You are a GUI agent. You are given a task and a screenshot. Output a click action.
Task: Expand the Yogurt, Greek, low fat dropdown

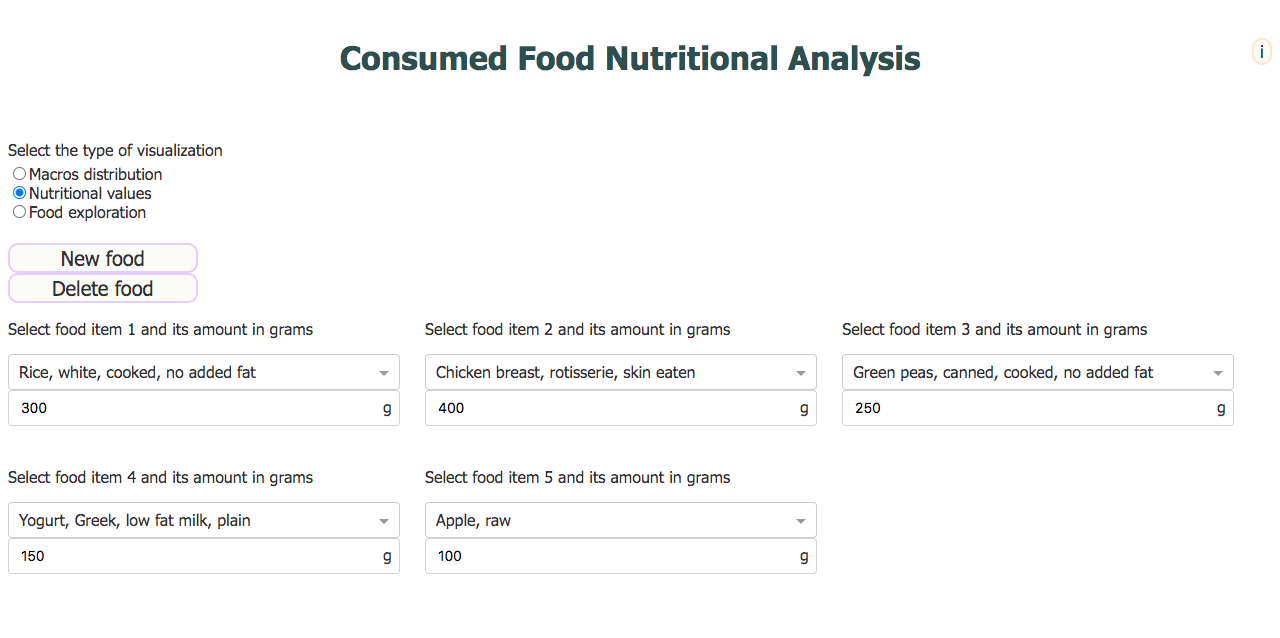204,520
